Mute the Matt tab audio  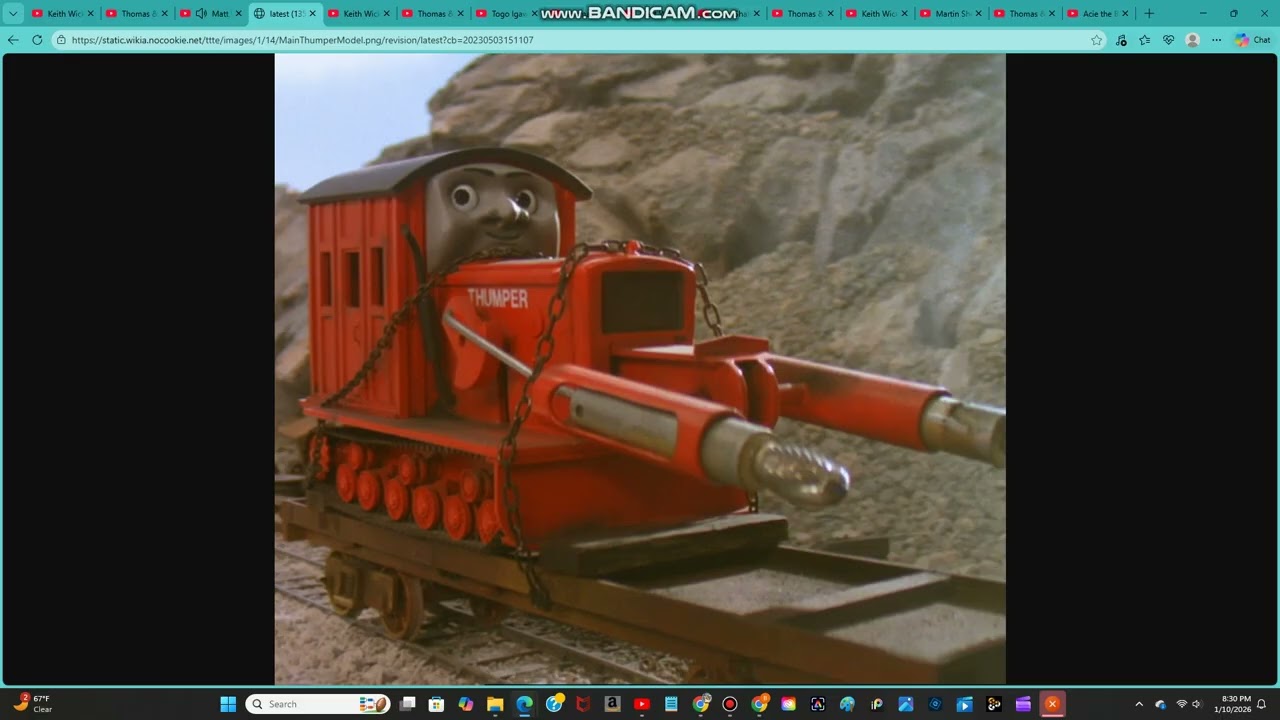coord(201,14)
